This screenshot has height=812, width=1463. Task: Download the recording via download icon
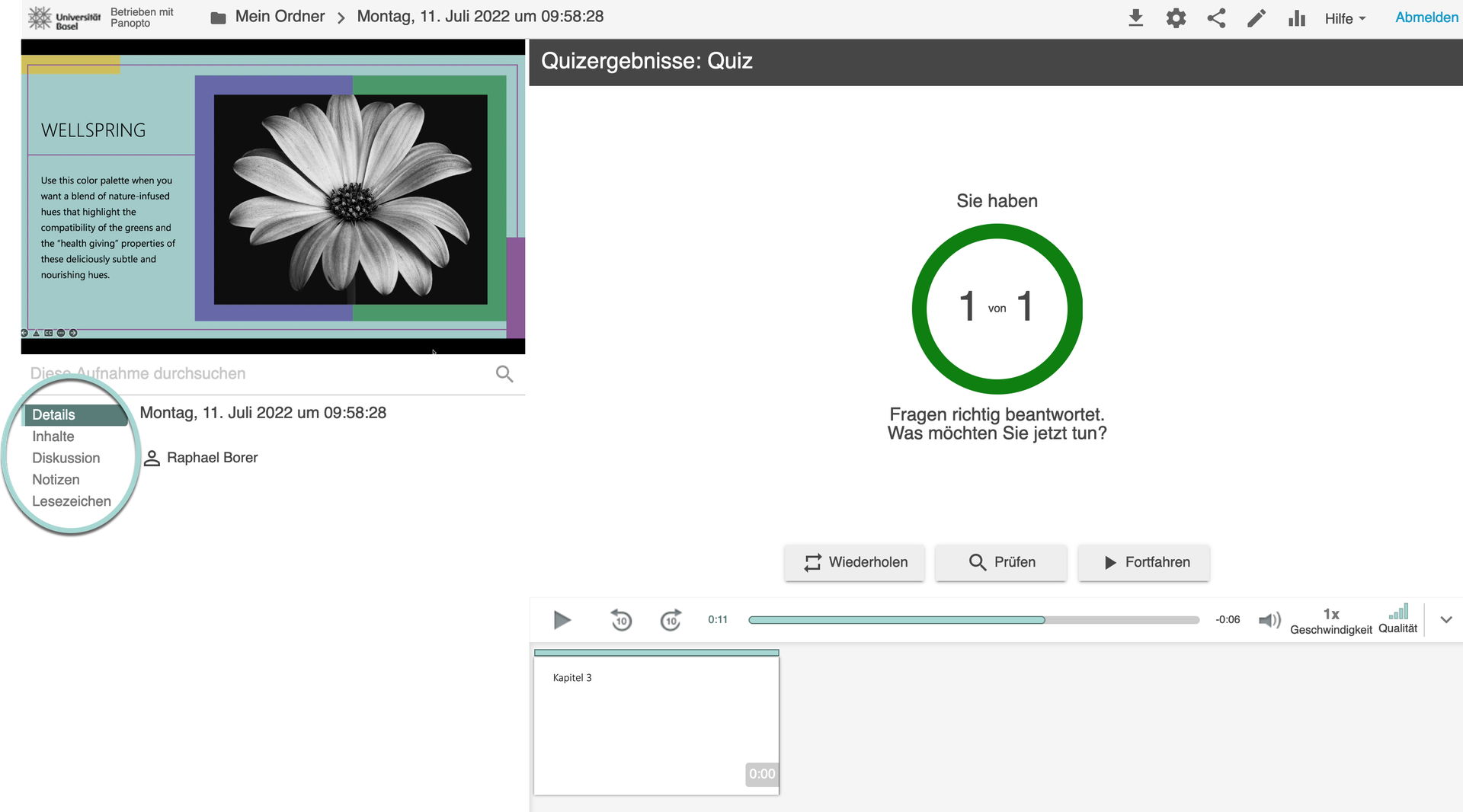[x=1135, y=18]
